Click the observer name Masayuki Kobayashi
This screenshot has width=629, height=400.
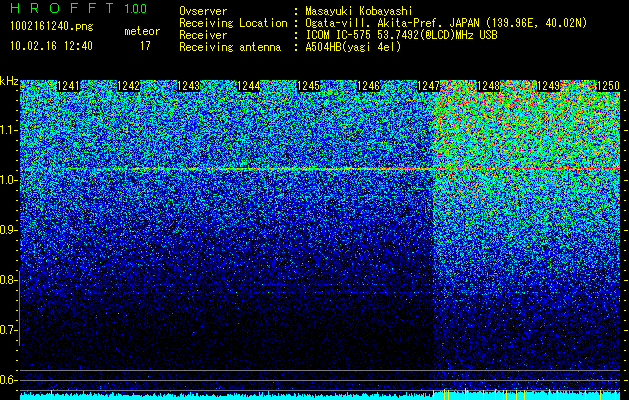point(359,11)
